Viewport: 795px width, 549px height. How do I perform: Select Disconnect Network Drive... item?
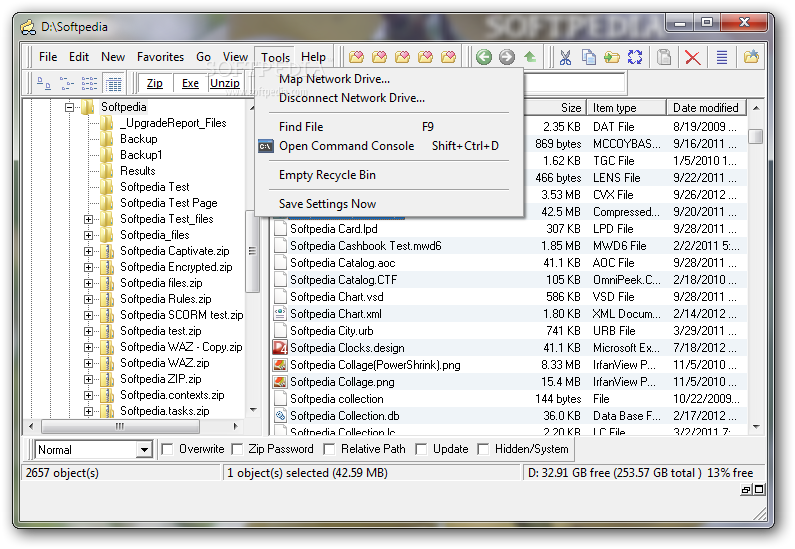389,98
